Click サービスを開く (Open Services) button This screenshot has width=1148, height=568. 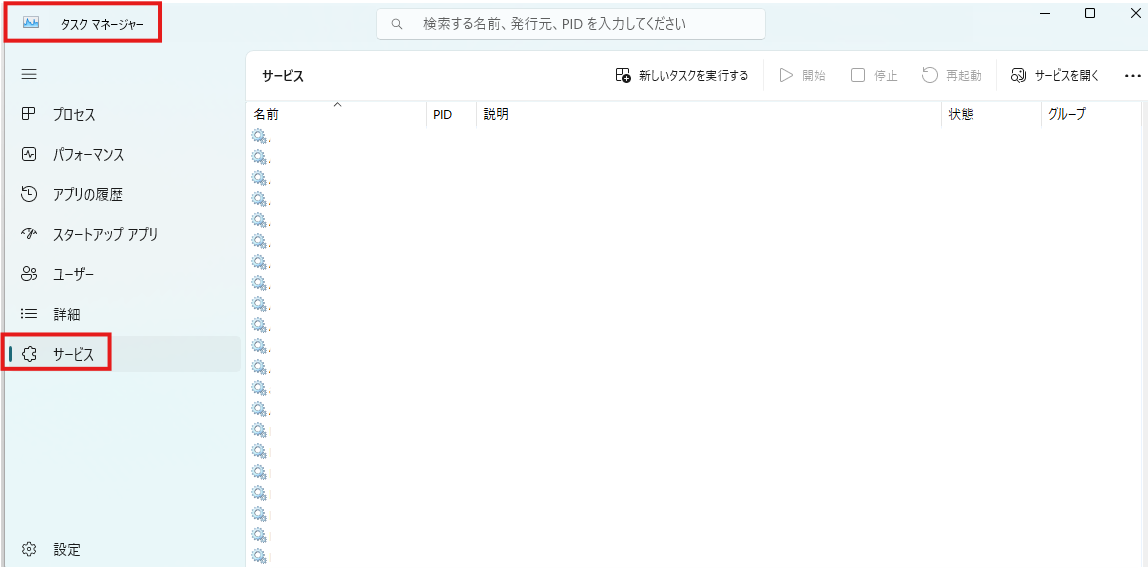1055,75
